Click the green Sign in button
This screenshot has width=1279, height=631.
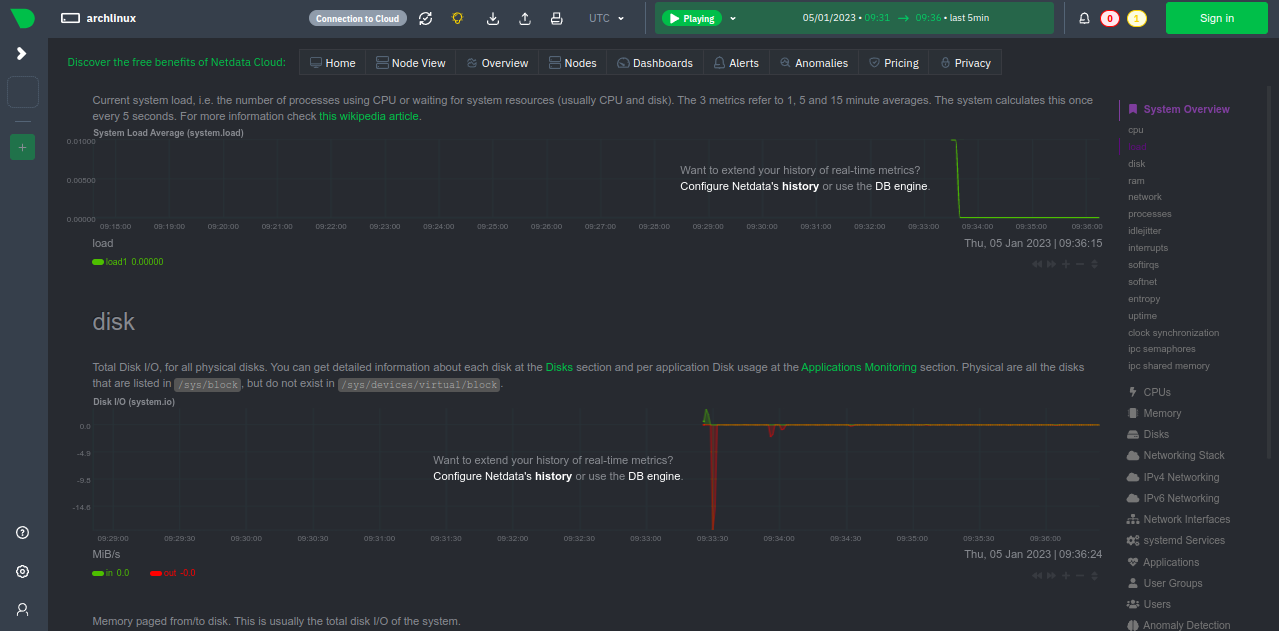[1216, 18]
